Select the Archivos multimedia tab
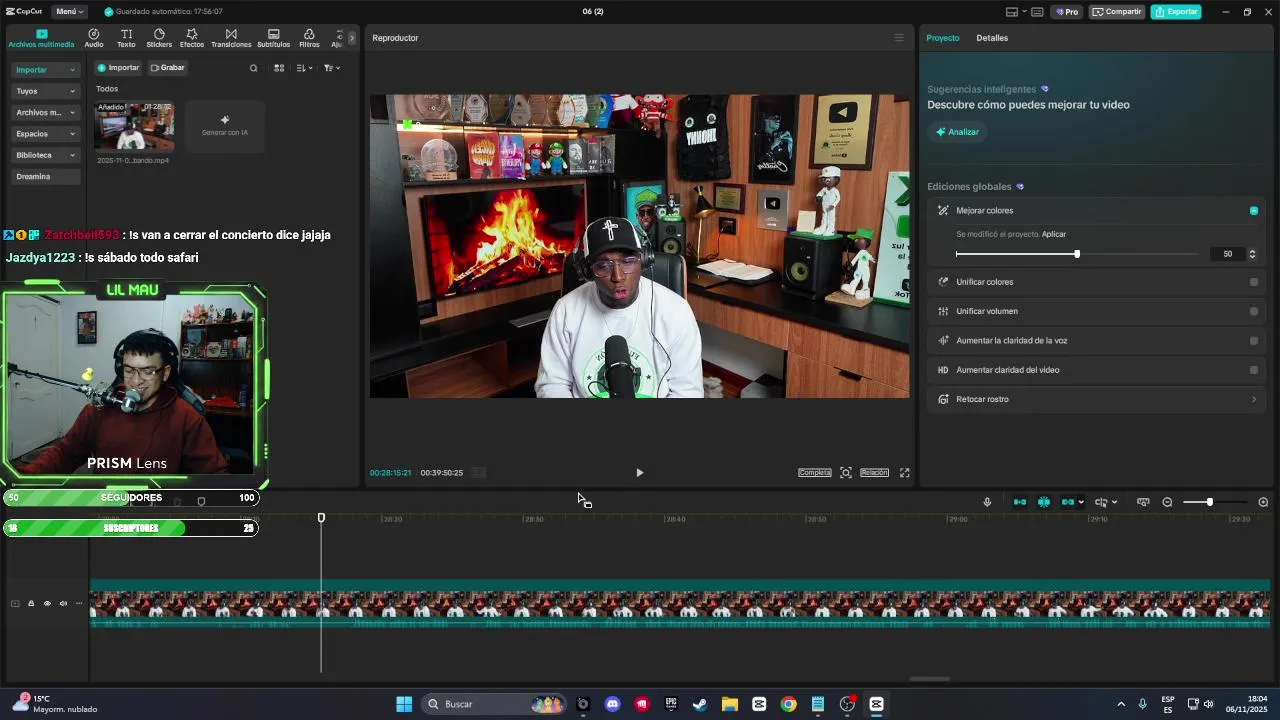Screen dimensions: 1280x720 click(x=41, y=38)
